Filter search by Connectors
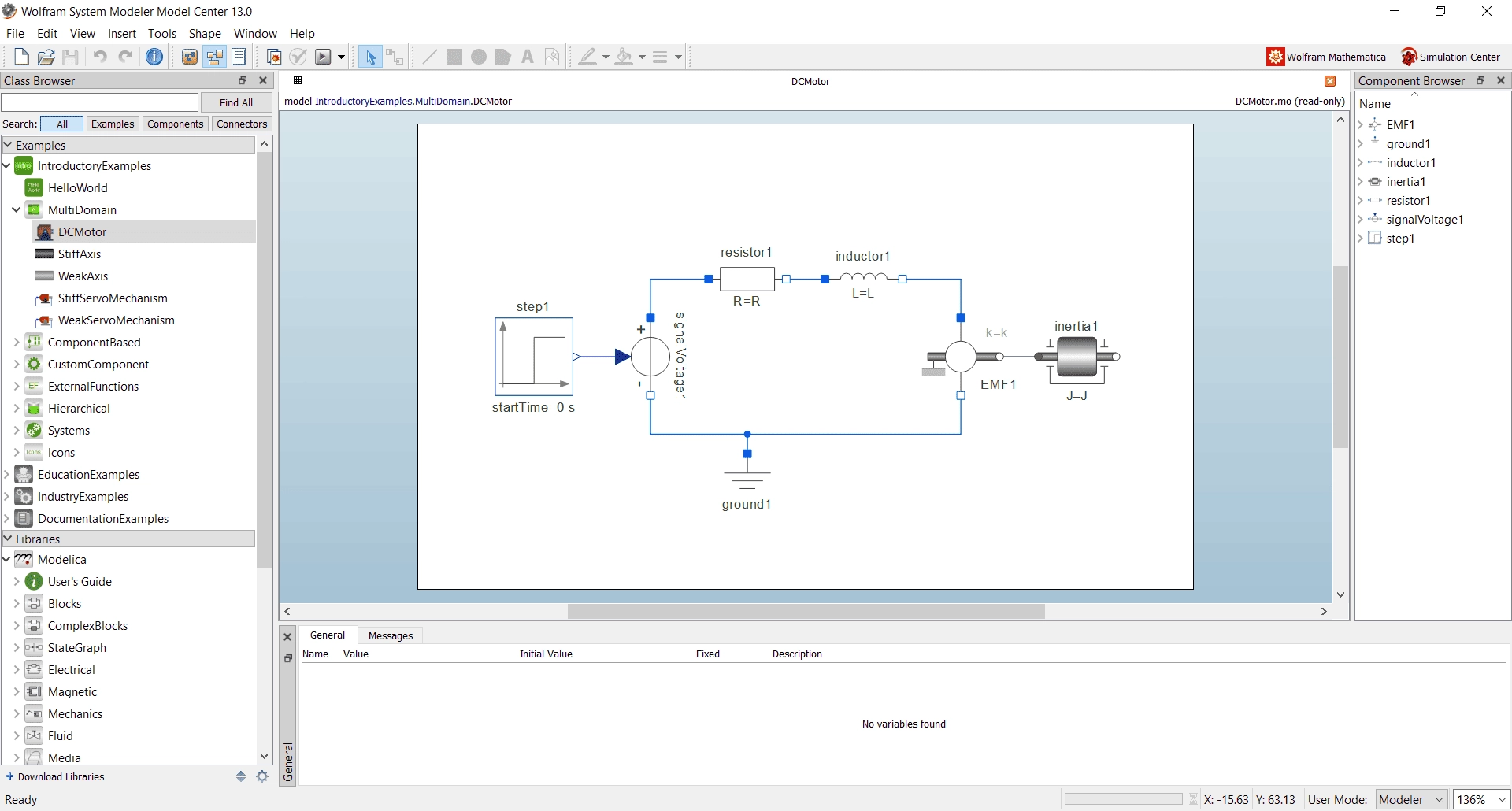This screenshot has width=1512, height=811. [242, 124]
